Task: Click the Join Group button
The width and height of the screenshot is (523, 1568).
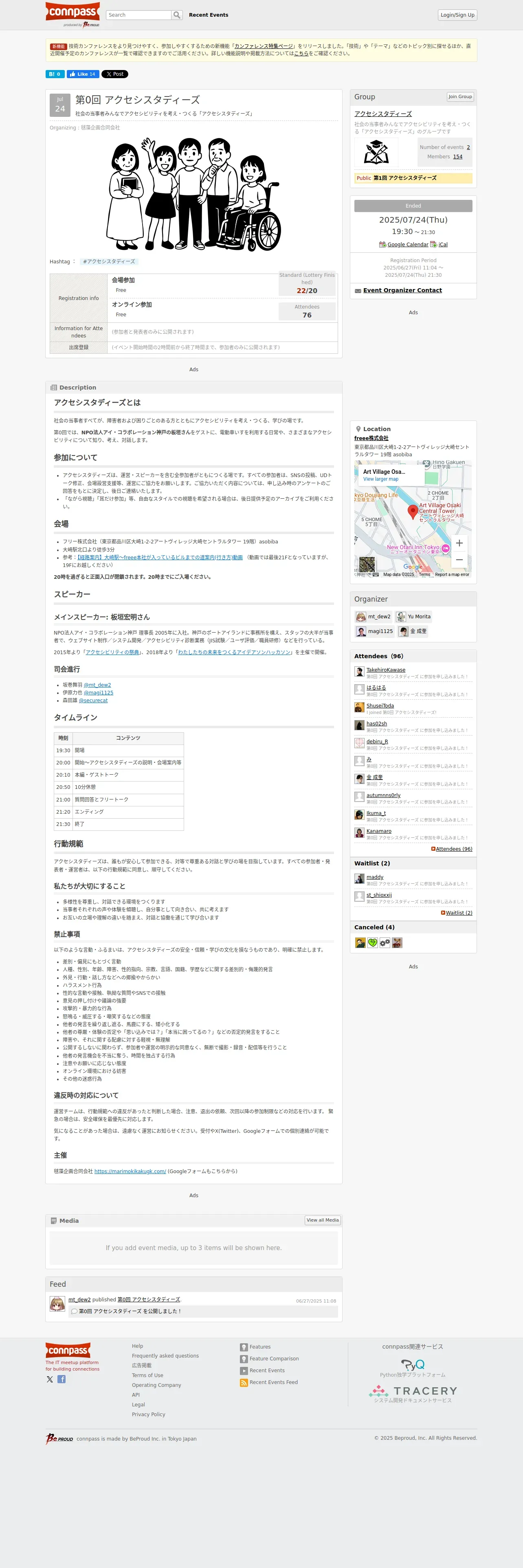Action: pyautogui.click(x=460, y=97)
